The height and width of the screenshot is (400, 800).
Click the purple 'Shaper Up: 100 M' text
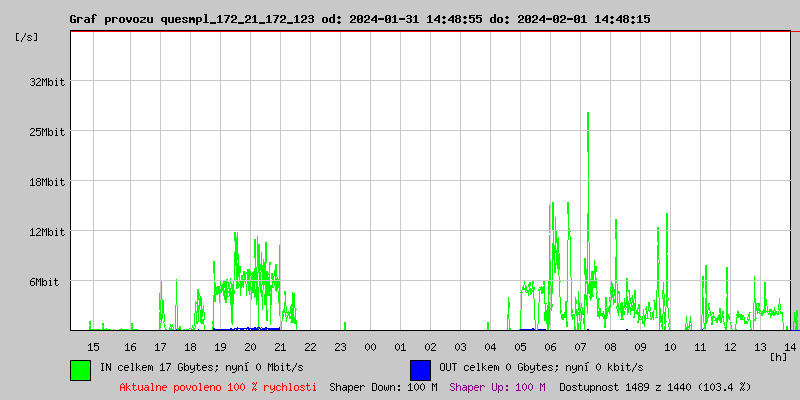pyautogui.click(x=497, y=386)
